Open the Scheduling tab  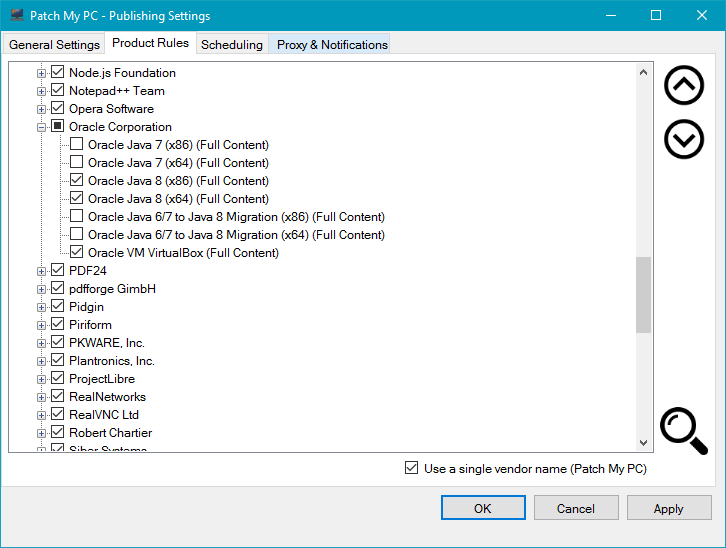pyautogui.click(x=232, y=44)
